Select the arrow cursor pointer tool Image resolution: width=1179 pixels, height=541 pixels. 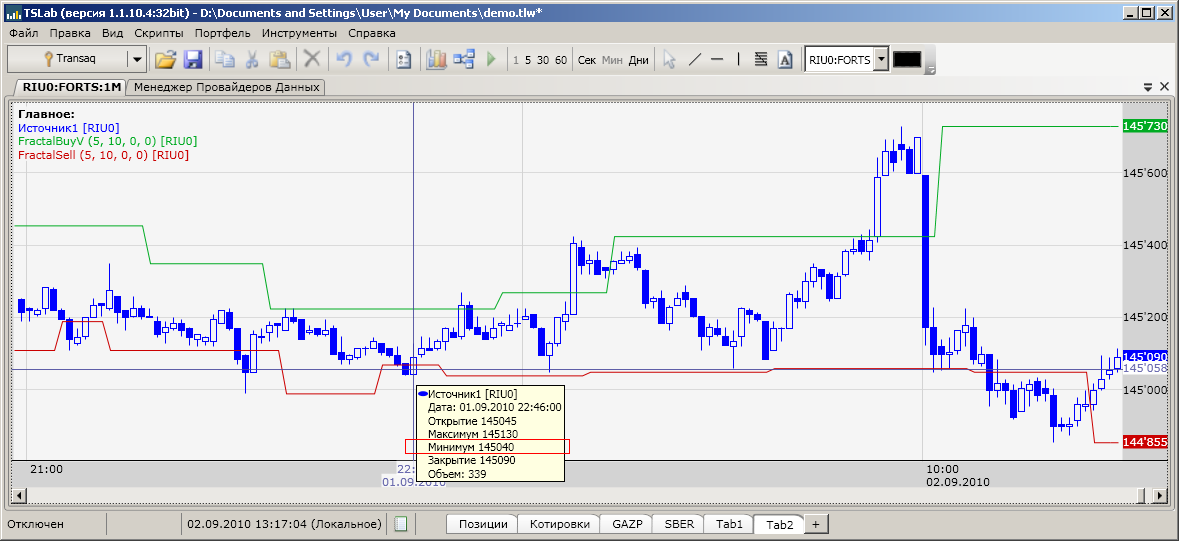pos(669,59)
